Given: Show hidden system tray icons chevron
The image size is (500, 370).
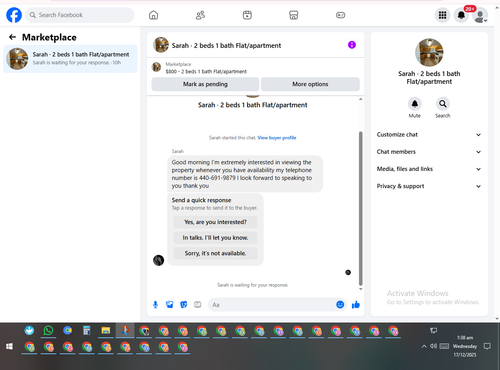Looking at the screenshot, I should coord(424,347).
